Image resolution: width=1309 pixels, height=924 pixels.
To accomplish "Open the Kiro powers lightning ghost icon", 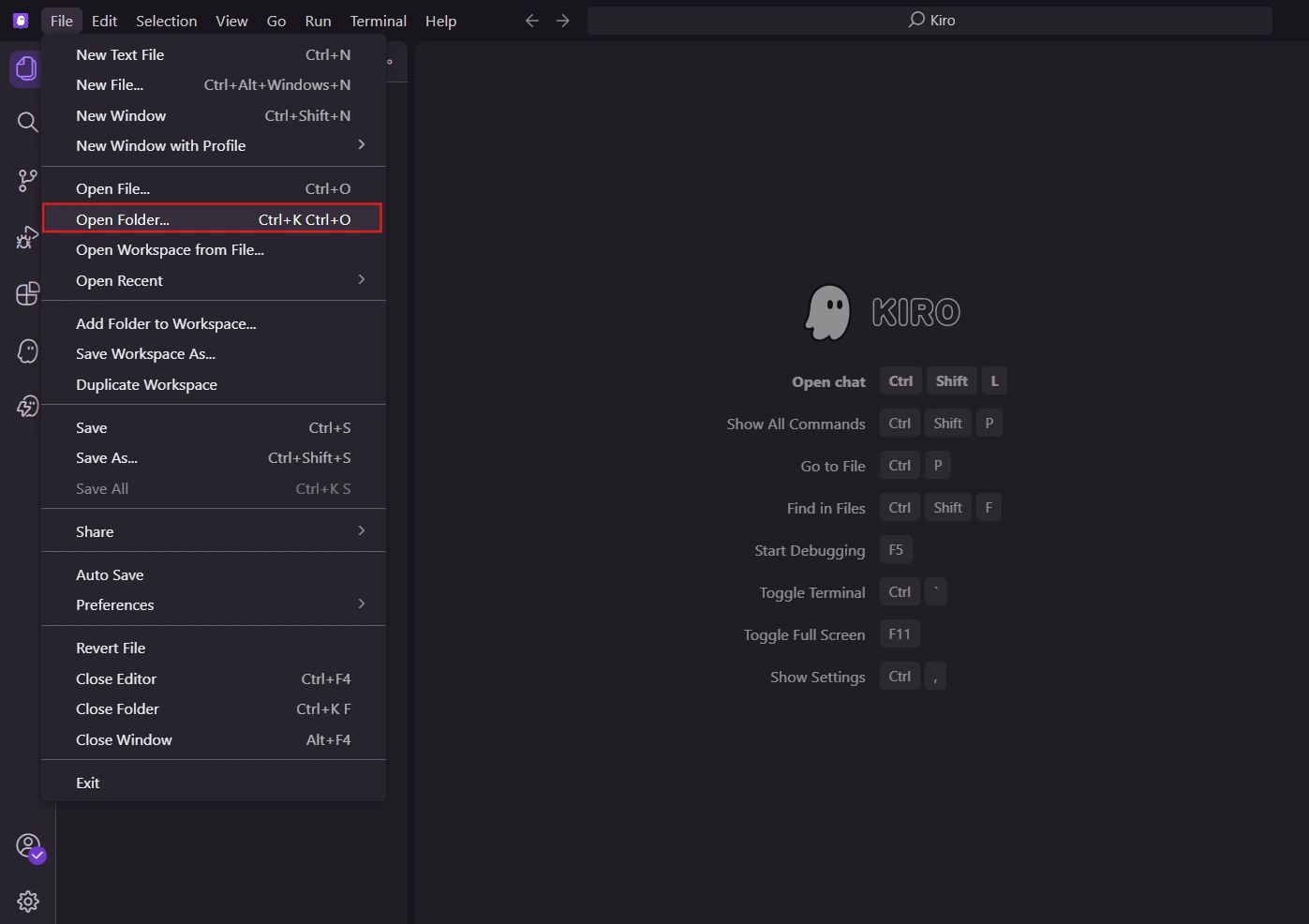I will click(27, 406).
